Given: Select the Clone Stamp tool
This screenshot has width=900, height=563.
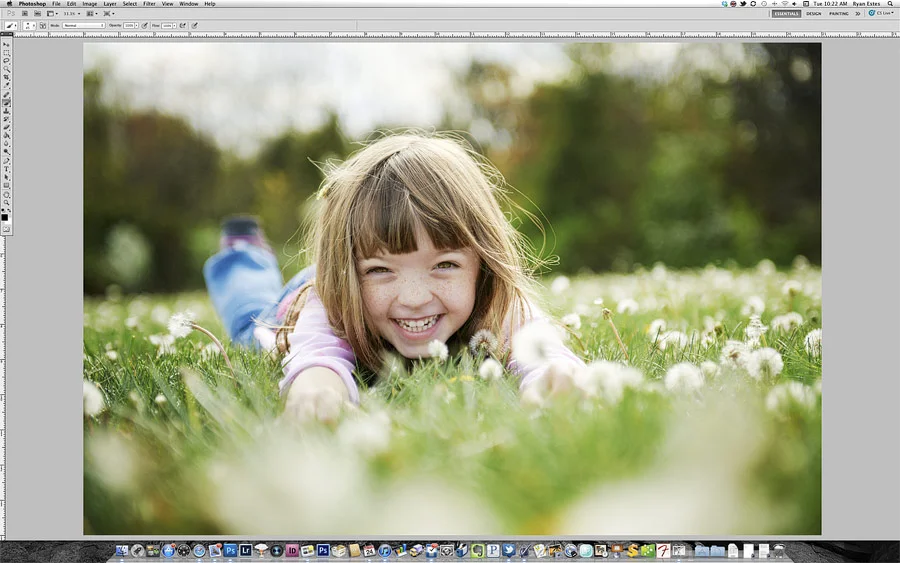Looking at the screenshot, I should click(x=6, y=111).
